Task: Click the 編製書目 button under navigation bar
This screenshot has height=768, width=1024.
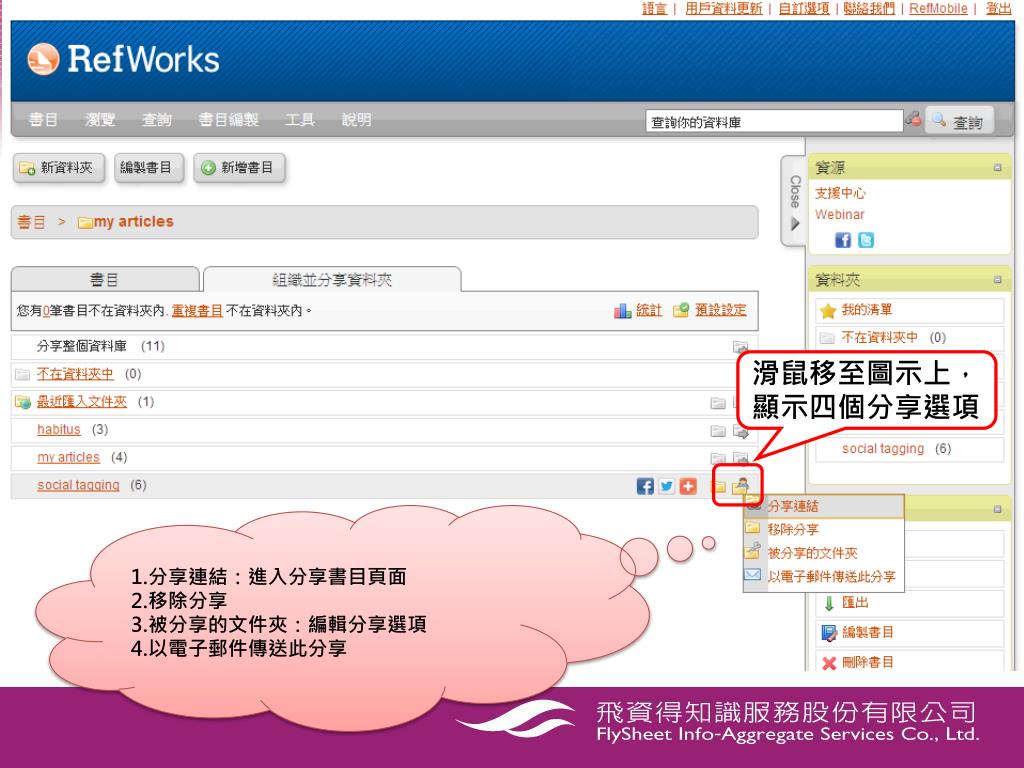Action: tap(148, 168)
